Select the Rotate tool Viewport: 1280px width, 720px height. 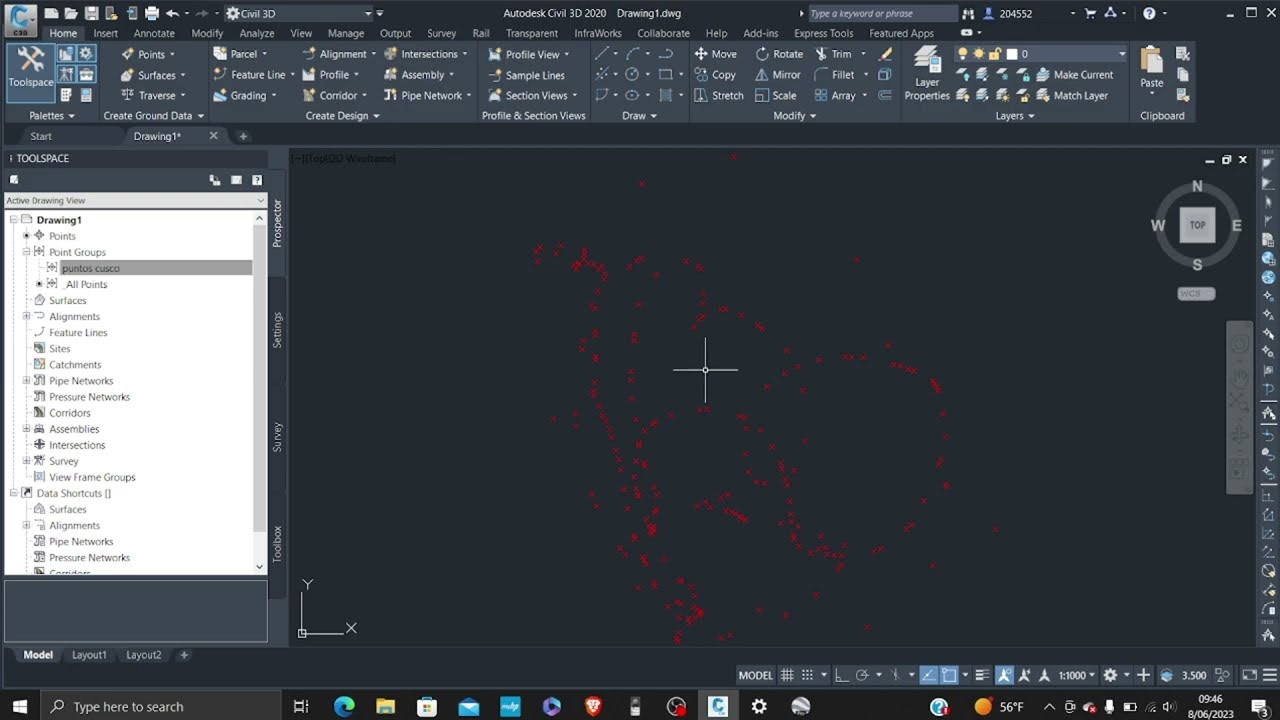(x=779, y=54)
